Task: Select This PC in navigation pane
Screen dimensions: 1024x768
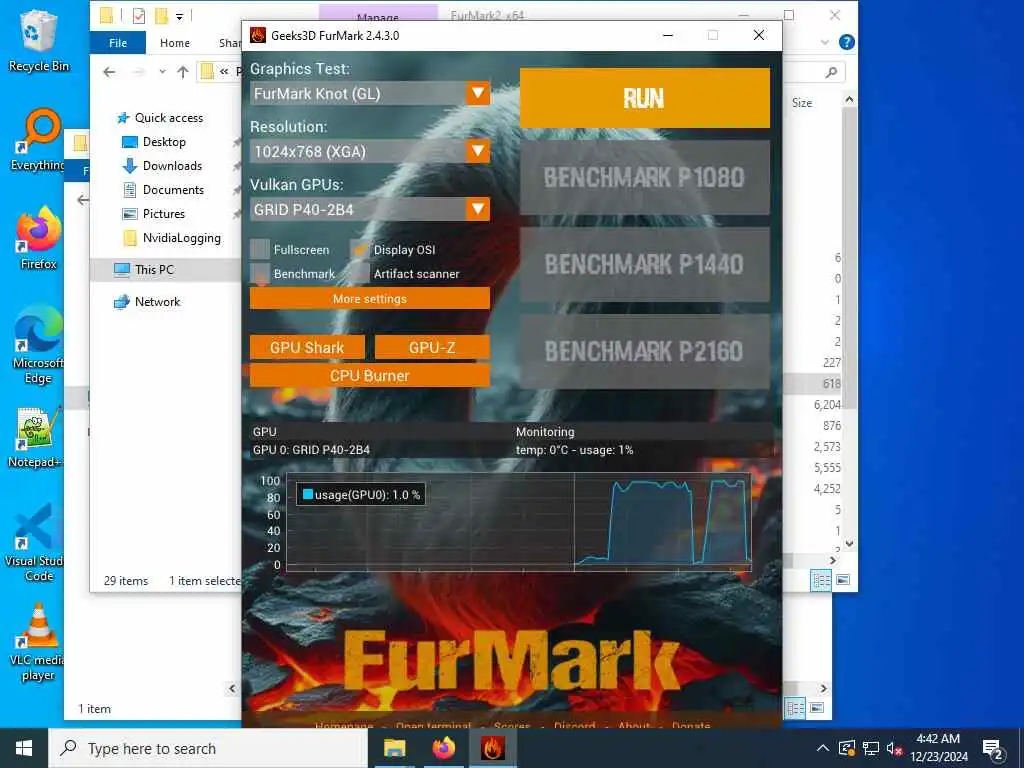Action: (x=154, y=269)
